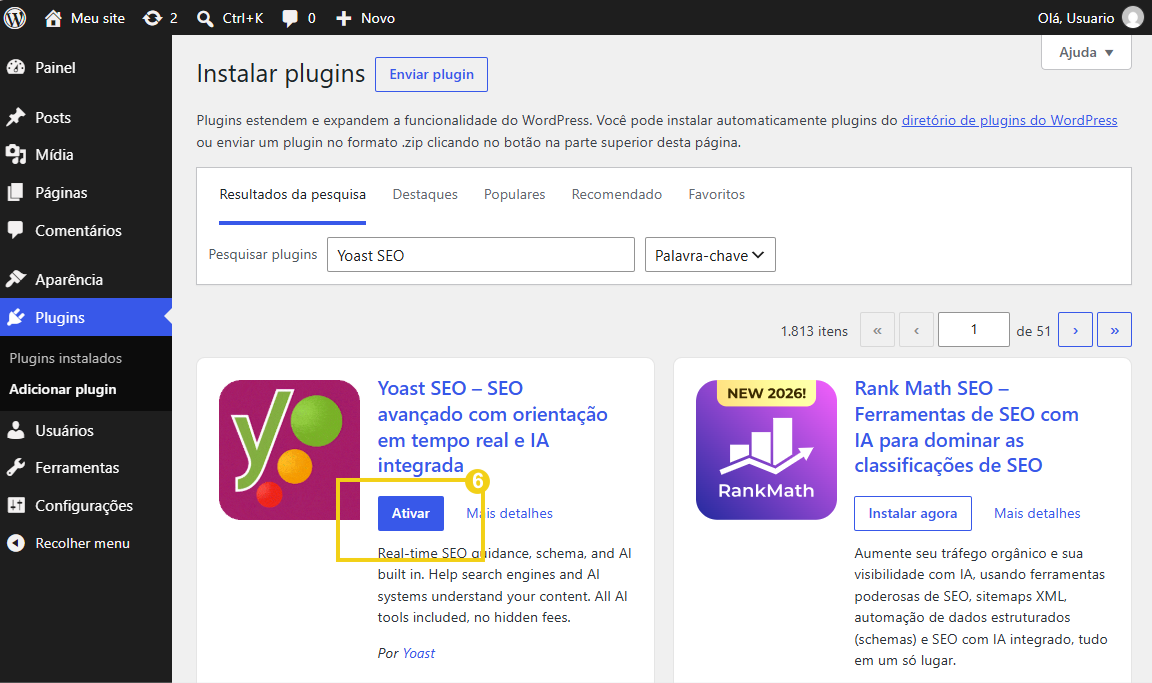The width and height of the screenshot is (1152, 683).
Task: Open Mídia menu label
Action: pos(54,155)
